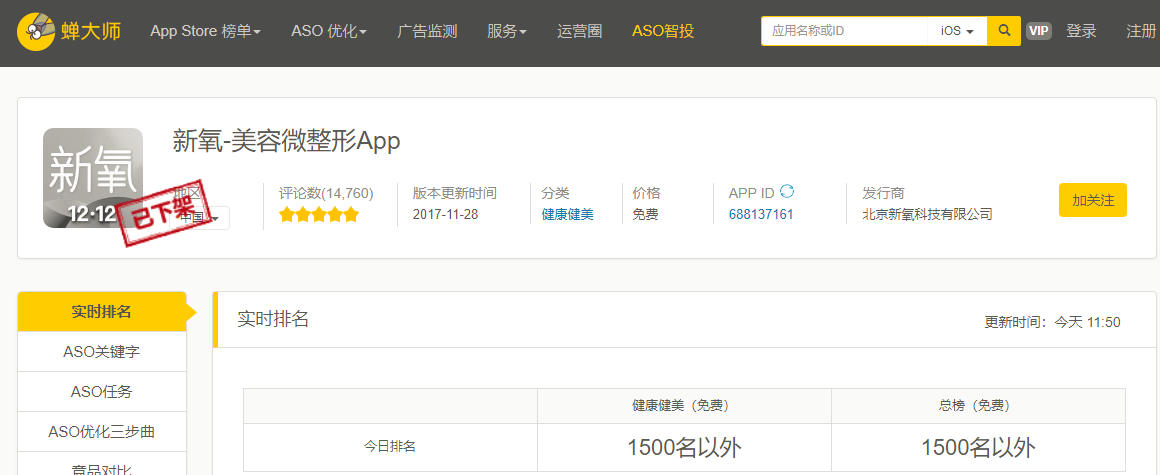
Task: Click the 更新时间：今天 11:50 text
Action: point(1052,323)
